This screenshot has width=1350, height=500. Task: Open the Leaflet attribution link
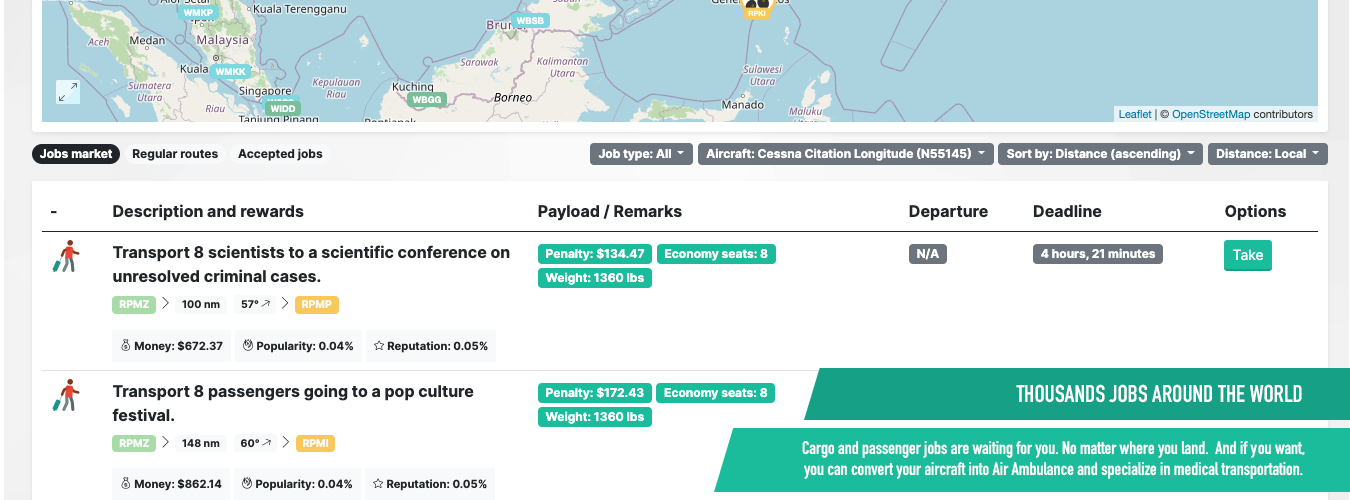click(1134, 114)
